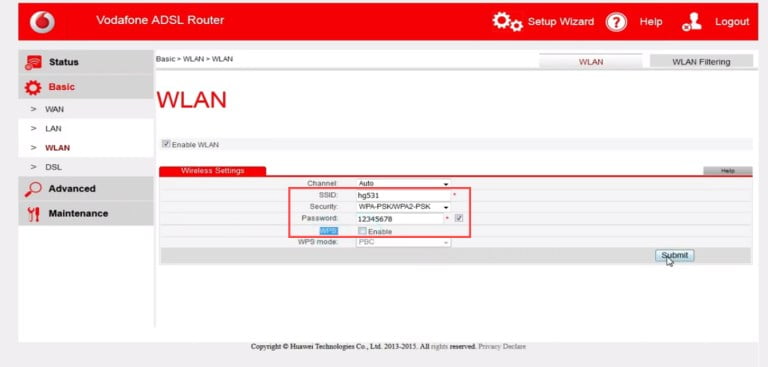The height and width of the screenshot is (367, 768).
Task: Click the Vodafone ADSL Router title
Action: 160,20
